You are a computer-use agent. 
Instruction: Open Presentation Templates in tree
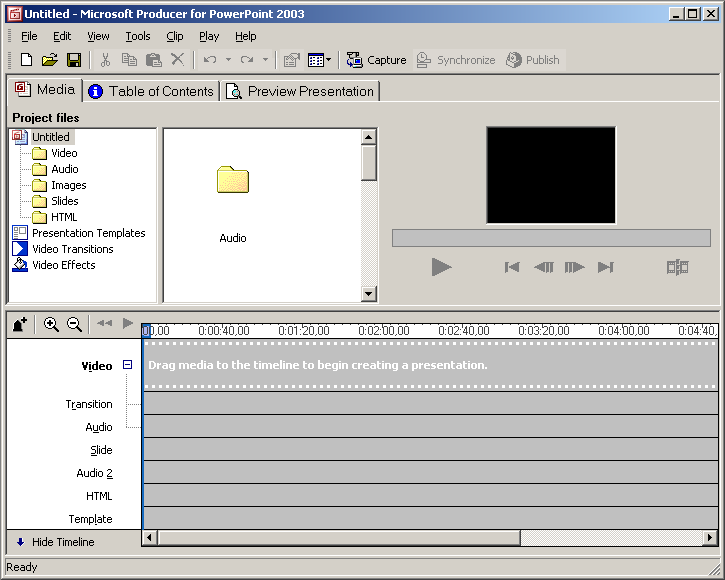coord(88,233)
